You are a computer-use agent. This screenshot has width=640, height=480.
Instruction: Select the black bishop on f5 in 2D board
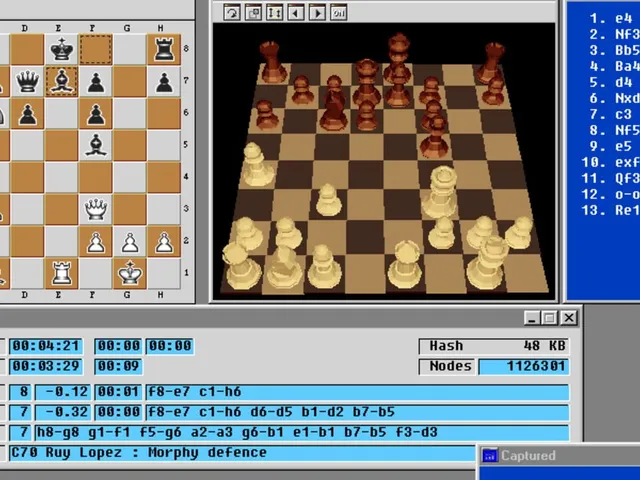(x=96, y=145)
